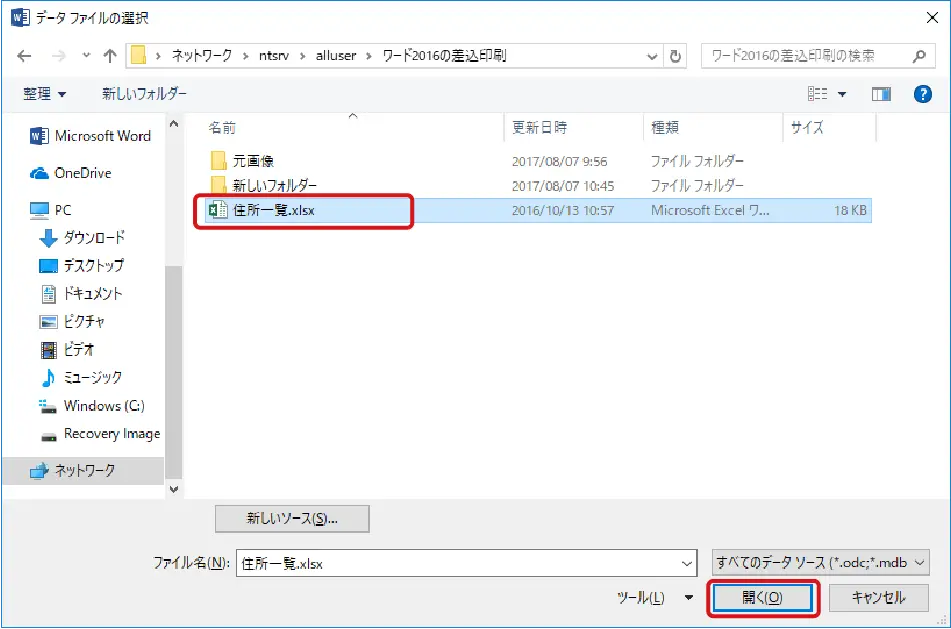Click 新しいフォルダー toolbar command
Image resolution: width=951 pixels, height=629 pixels.
[x=144, y=94]
